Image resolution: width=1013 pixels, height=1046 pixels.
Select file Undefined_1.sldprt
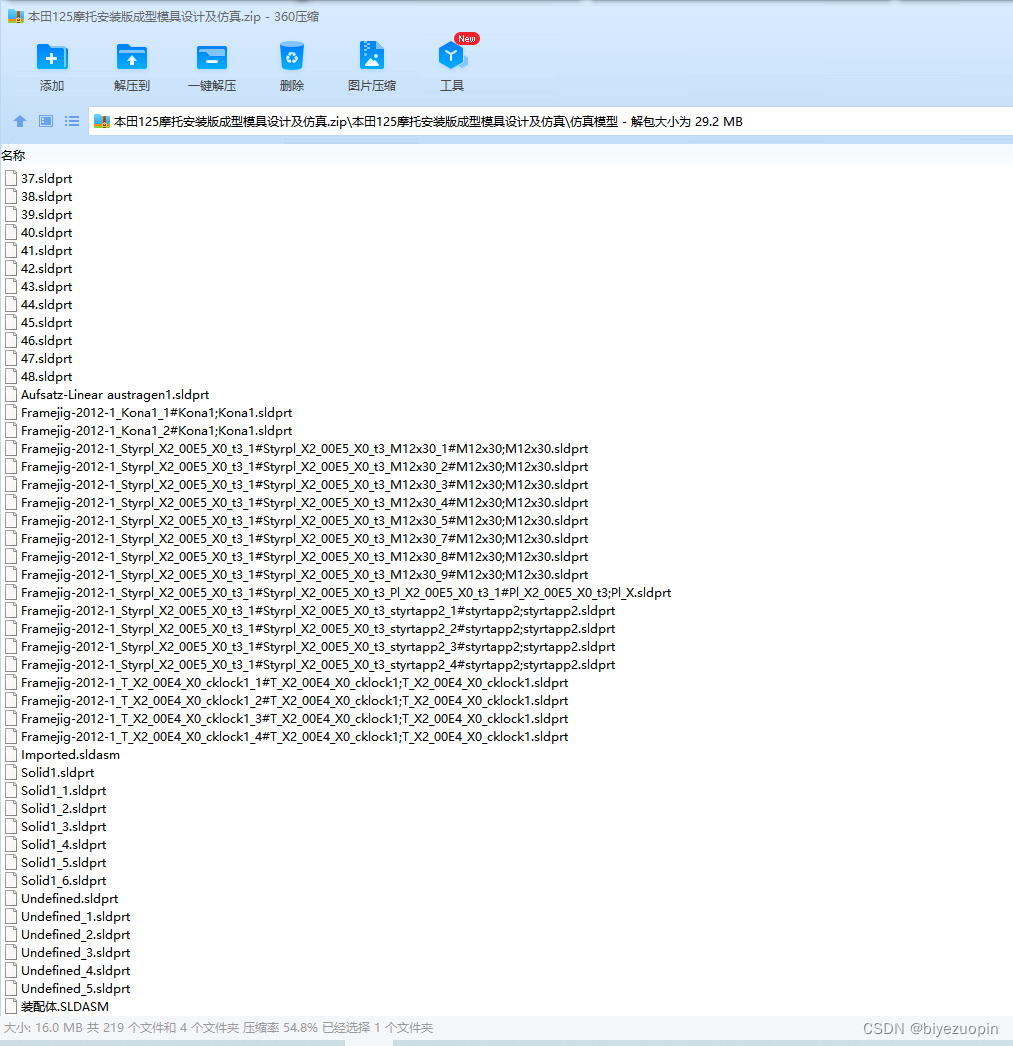click(x=75, y=917)
